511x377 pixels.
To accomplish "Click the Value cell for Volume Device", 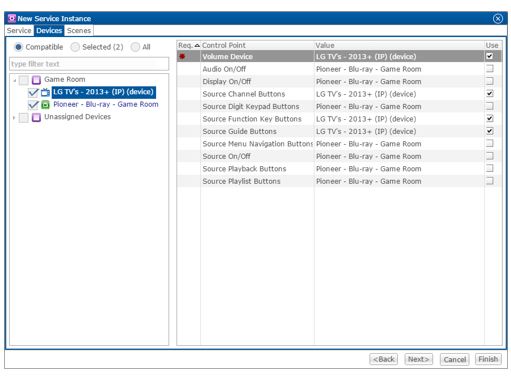I will click(399, 56).
